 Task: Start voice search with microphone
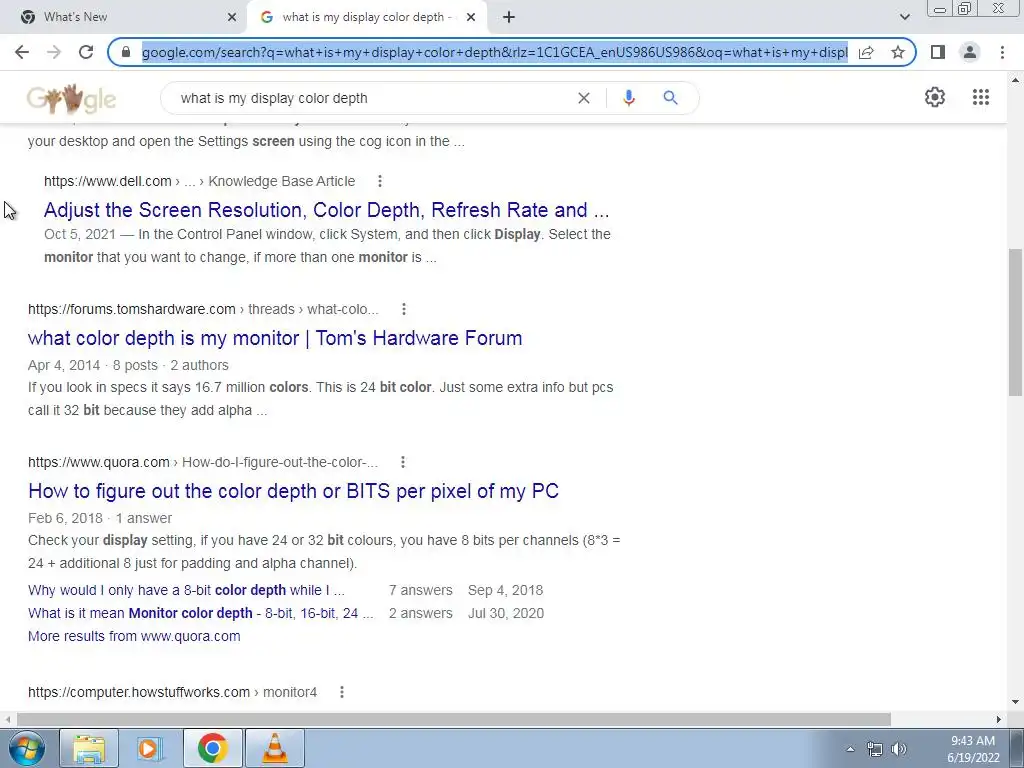629,98
